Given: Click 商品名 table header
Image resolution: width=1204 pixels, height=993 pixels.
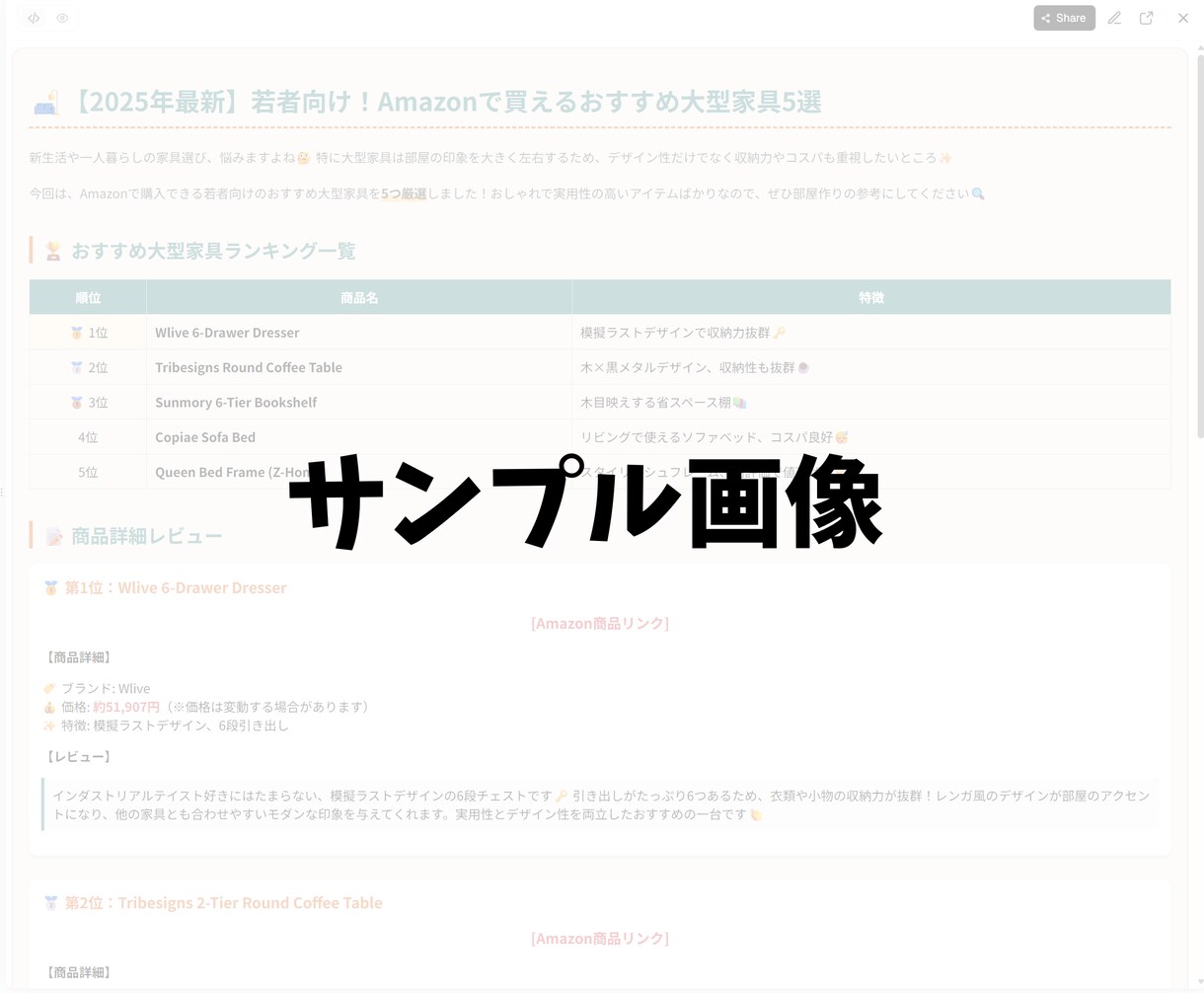Looking at the screenshot, I should 359,297.
